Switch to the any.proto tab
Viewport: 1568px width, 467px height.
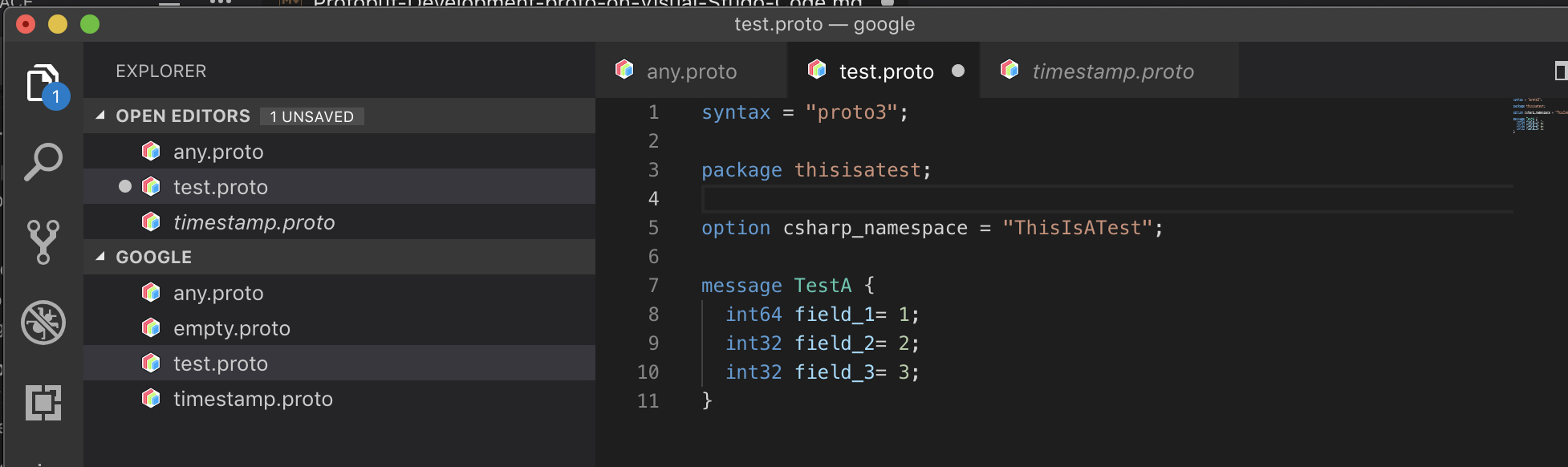(x=691, y=71)
